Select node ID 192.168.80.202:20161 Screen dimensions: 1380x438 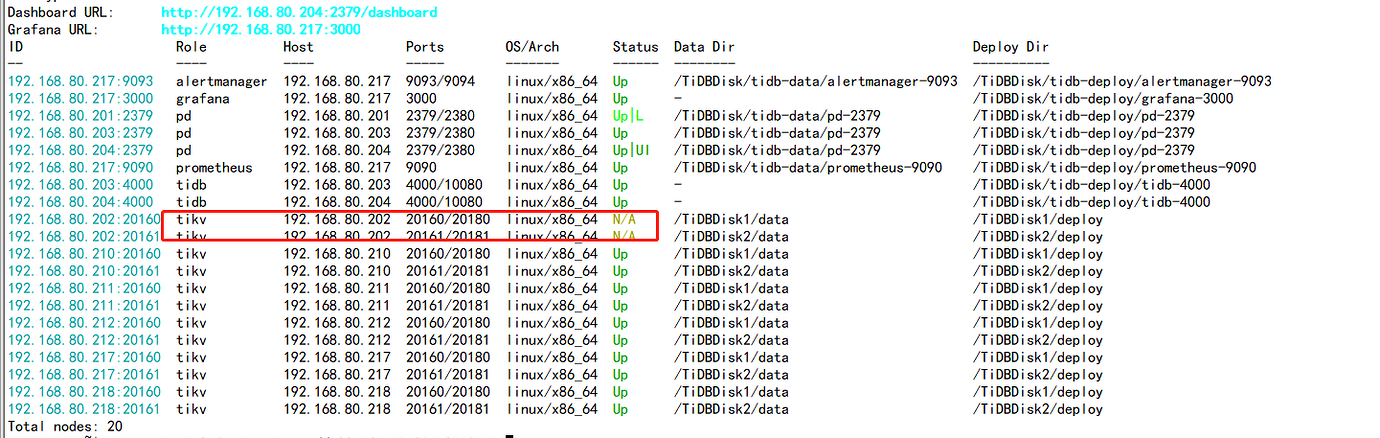click(x=84, y=237)
